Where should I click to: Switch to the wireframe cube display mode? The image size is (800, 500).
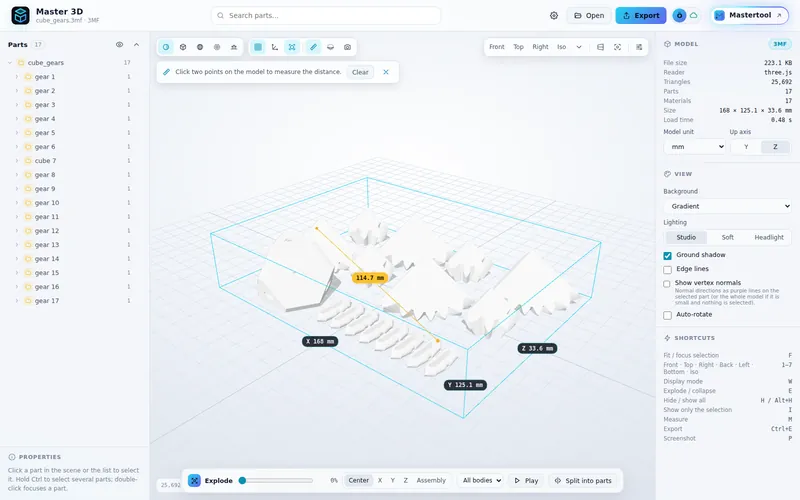coord(183,47)
